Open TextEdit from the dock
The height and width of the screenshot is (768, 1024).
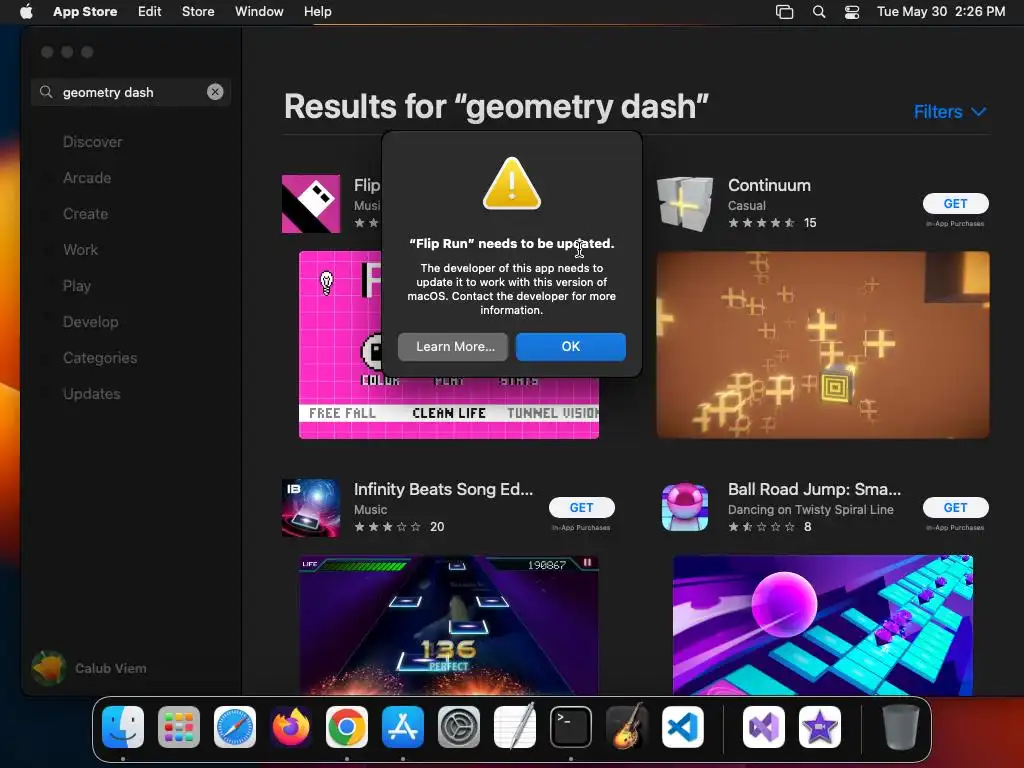(515, 727)
